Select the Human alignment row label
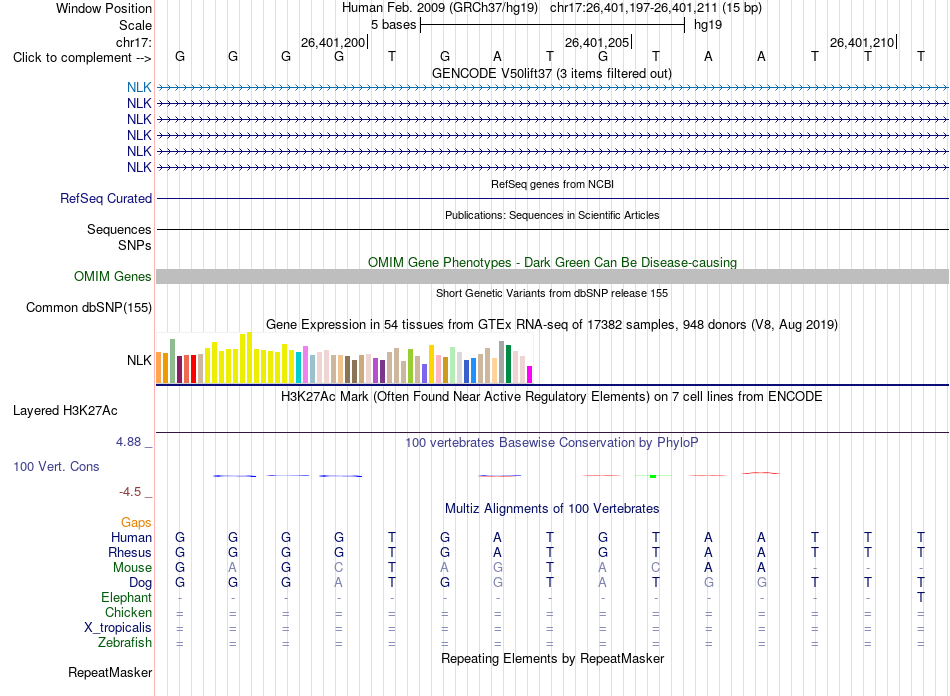 [x=131, y=537]
